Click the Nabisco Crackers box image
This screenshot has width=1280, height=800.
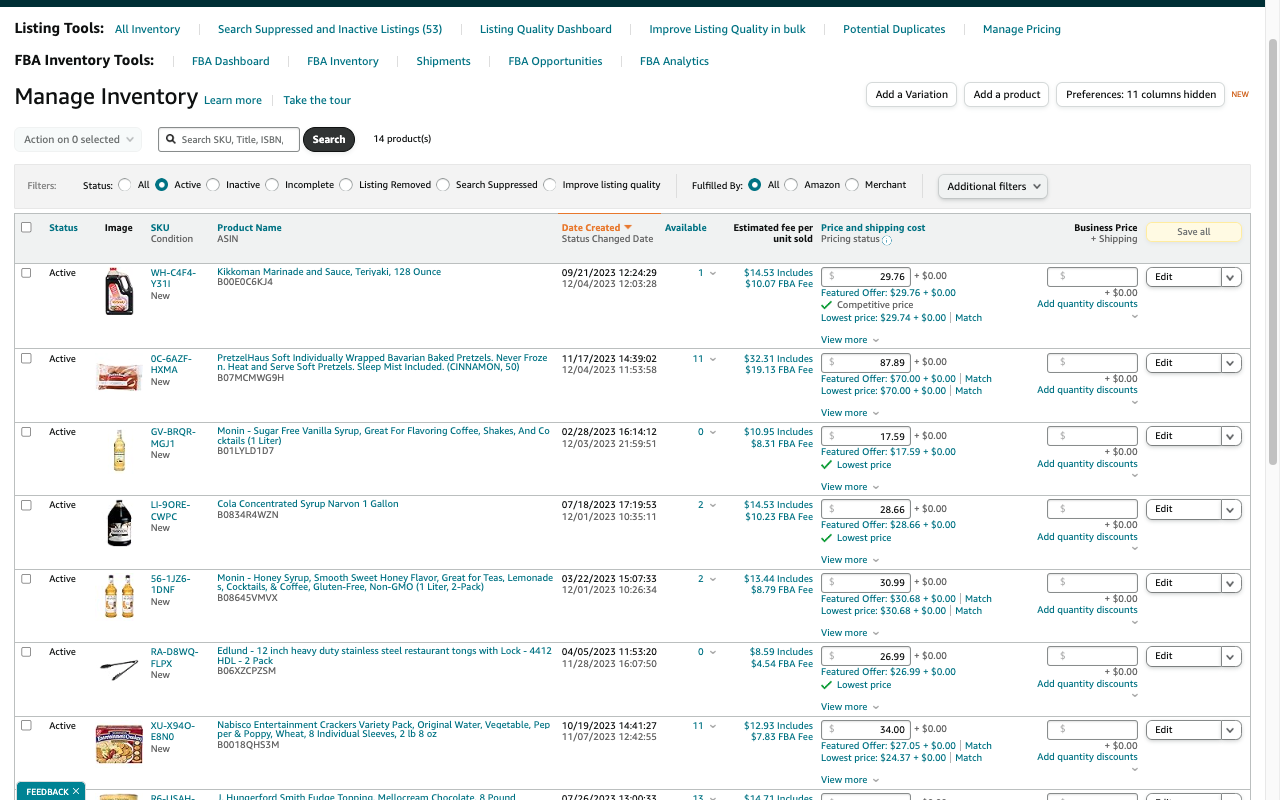(x=119, y=745)
